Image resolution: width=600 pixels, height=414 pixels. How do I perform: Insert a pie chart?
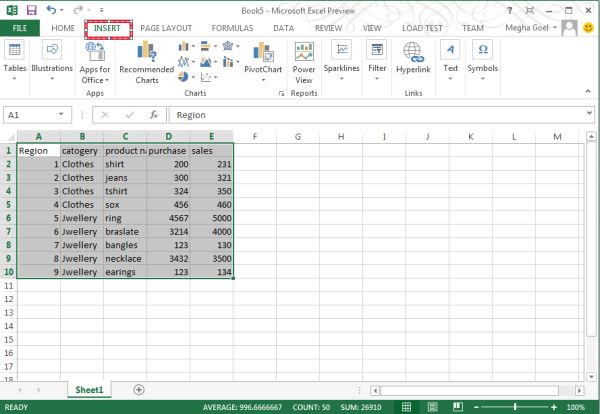(x=183, y=77)
